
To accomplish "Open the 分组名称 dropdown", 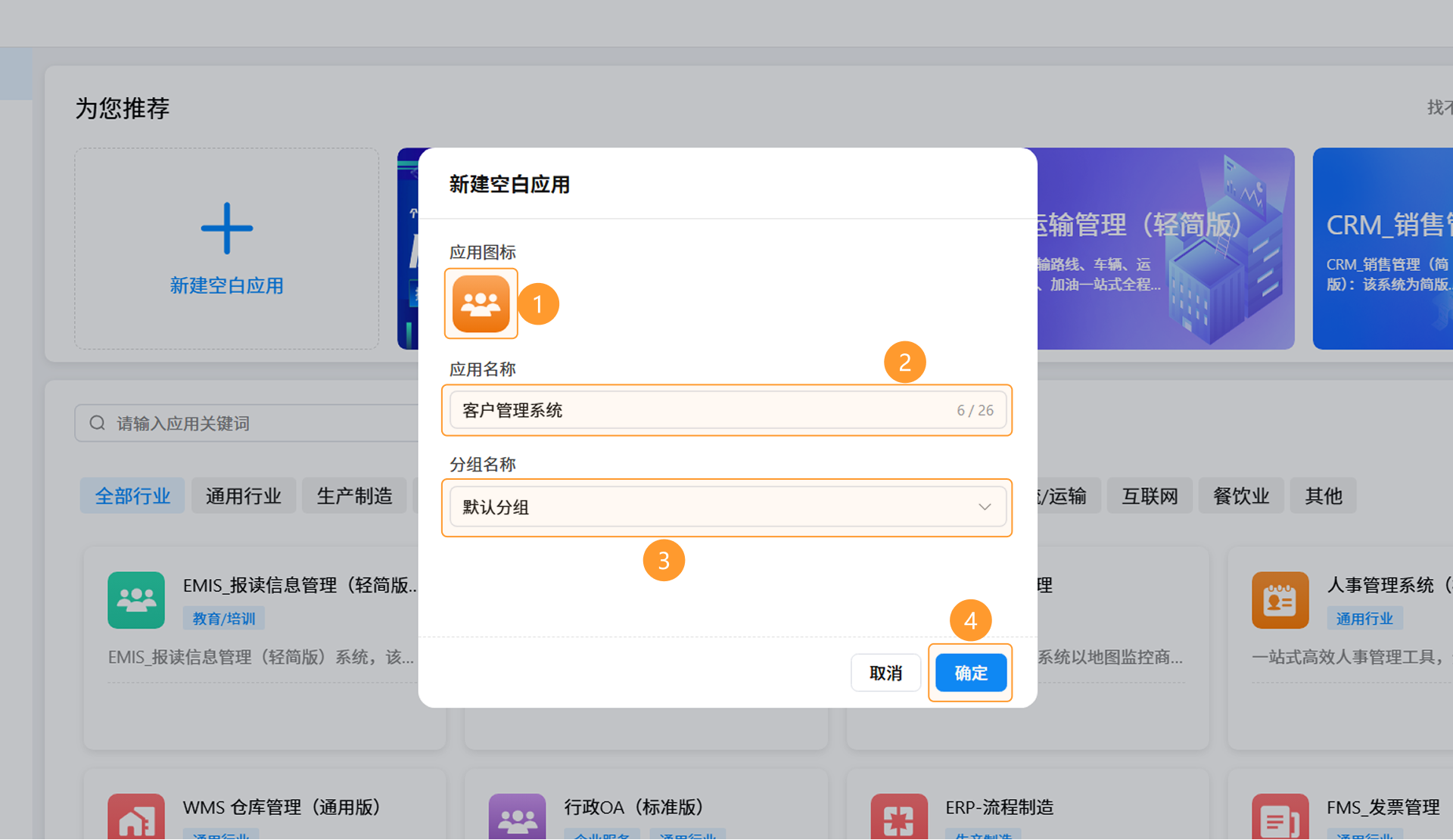I will [727, 507].
